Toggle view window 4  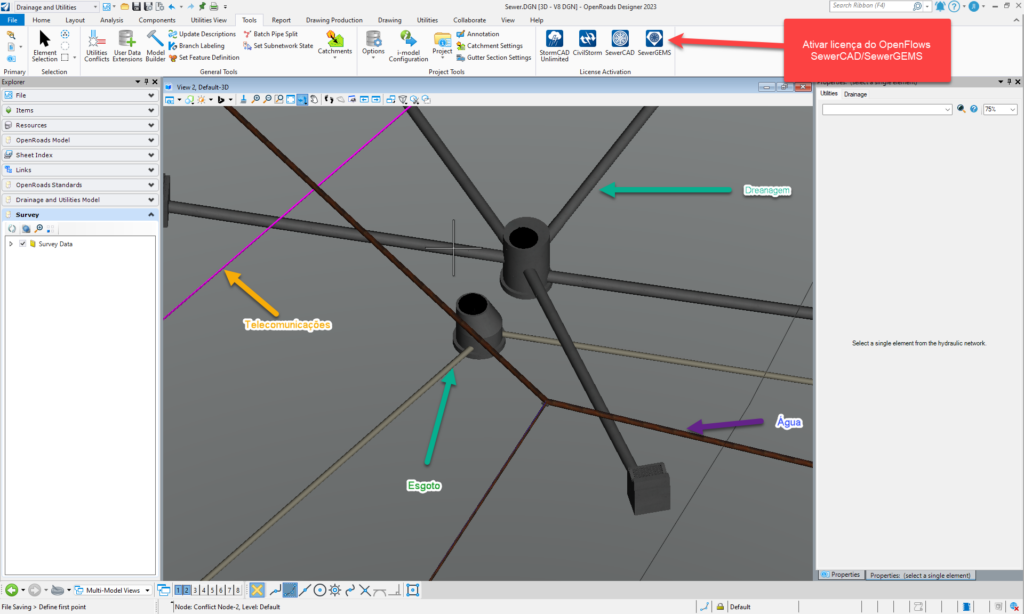click(204, 590)
